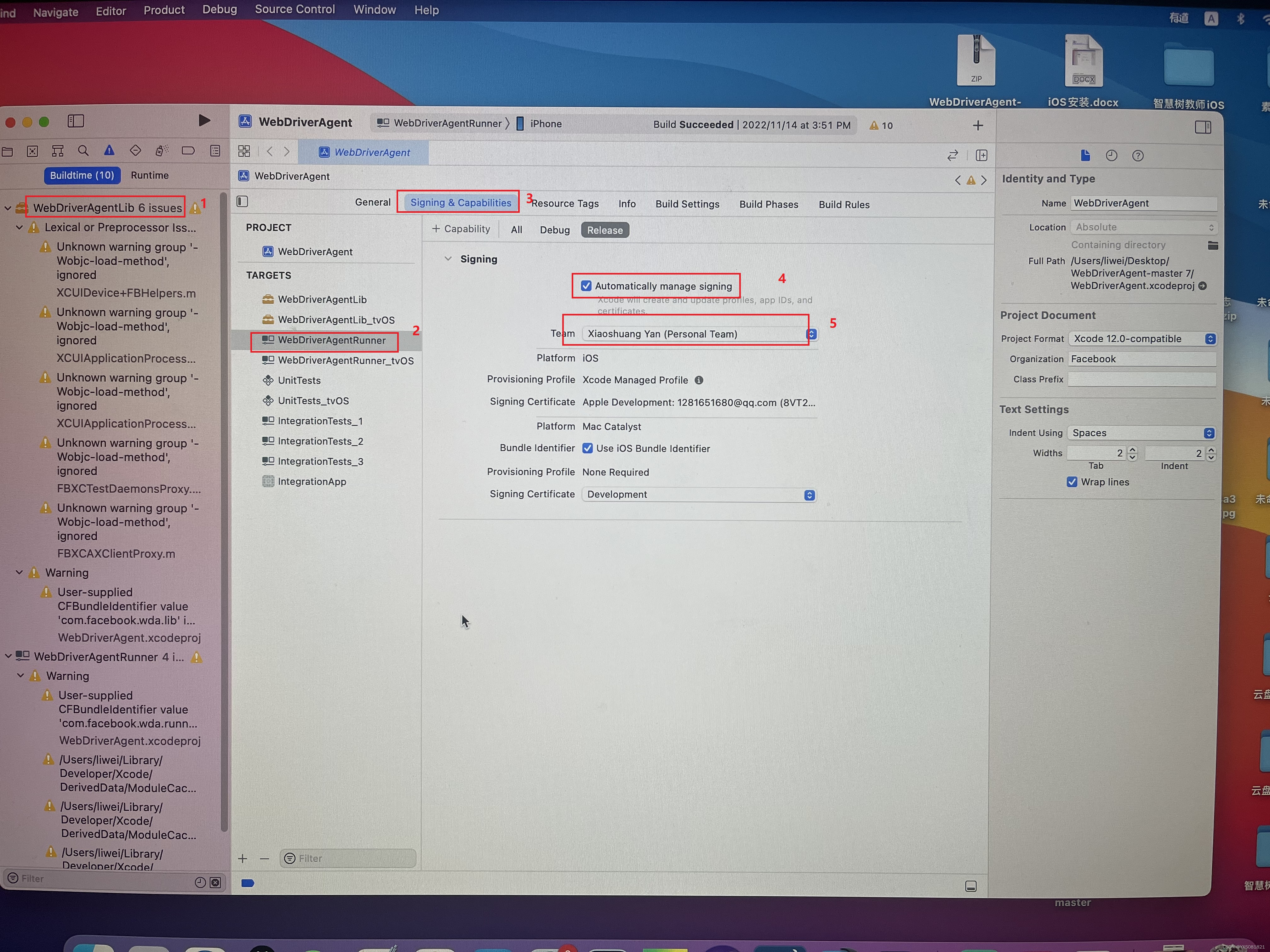Screen dimensions: 1270x952
Task: Collapse the Signing section
Action: point(448,259)
